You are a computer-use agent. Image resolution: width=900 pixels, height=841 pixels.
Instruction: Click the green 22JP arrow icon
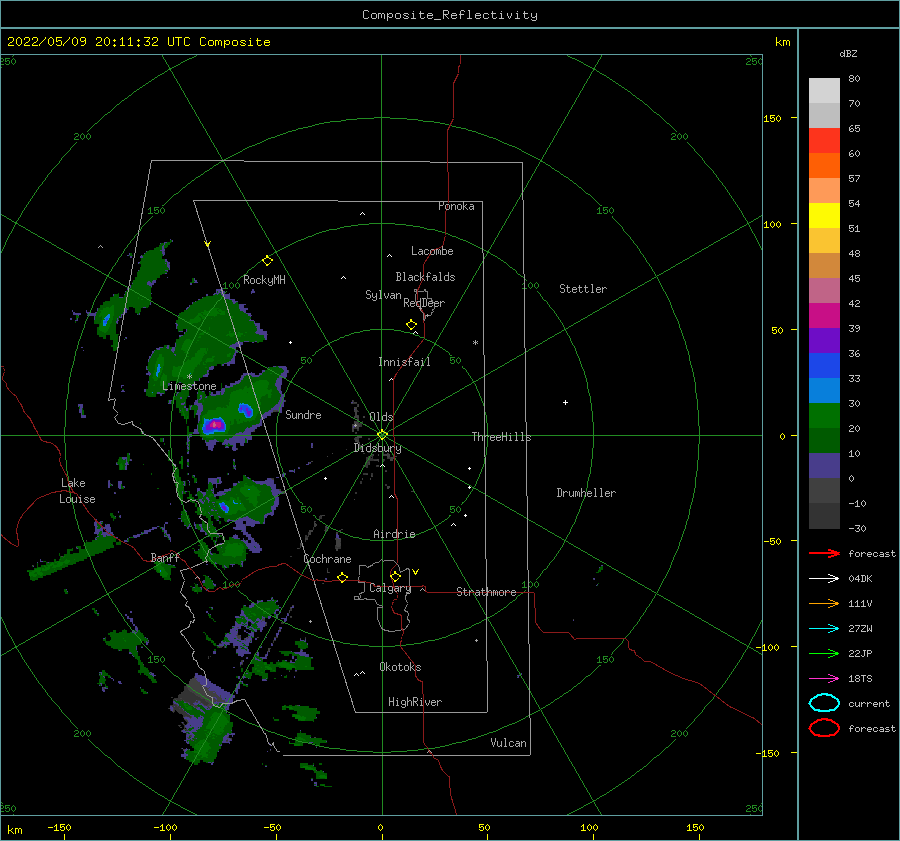824,653
